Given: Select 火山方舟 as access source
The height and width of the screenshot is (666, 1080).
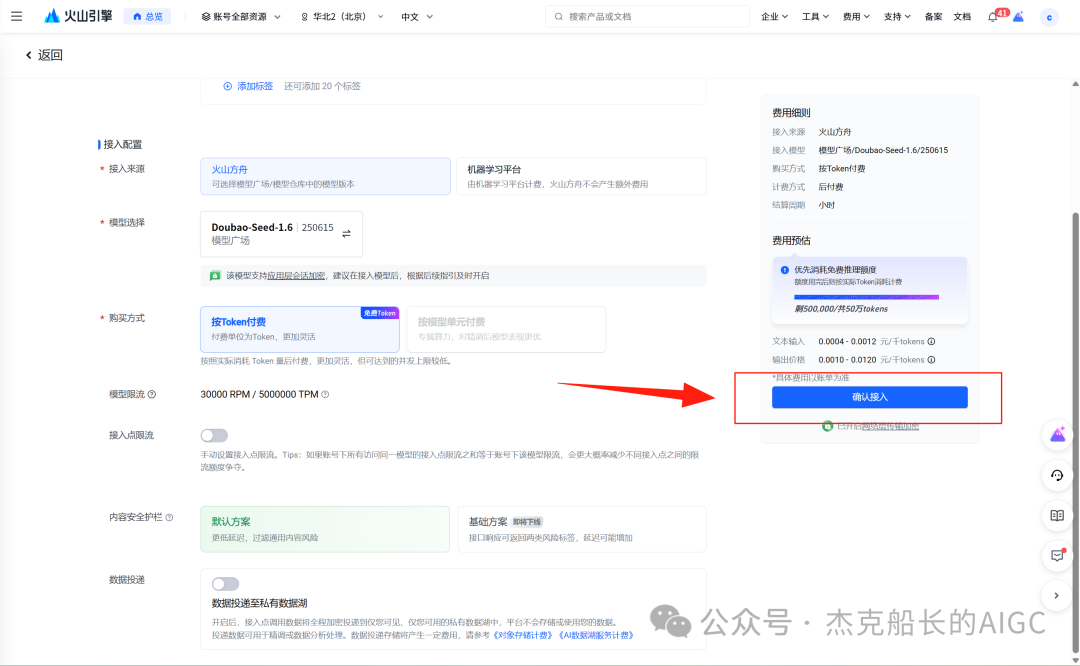Looking at the screenshot, I should [326, 176].
